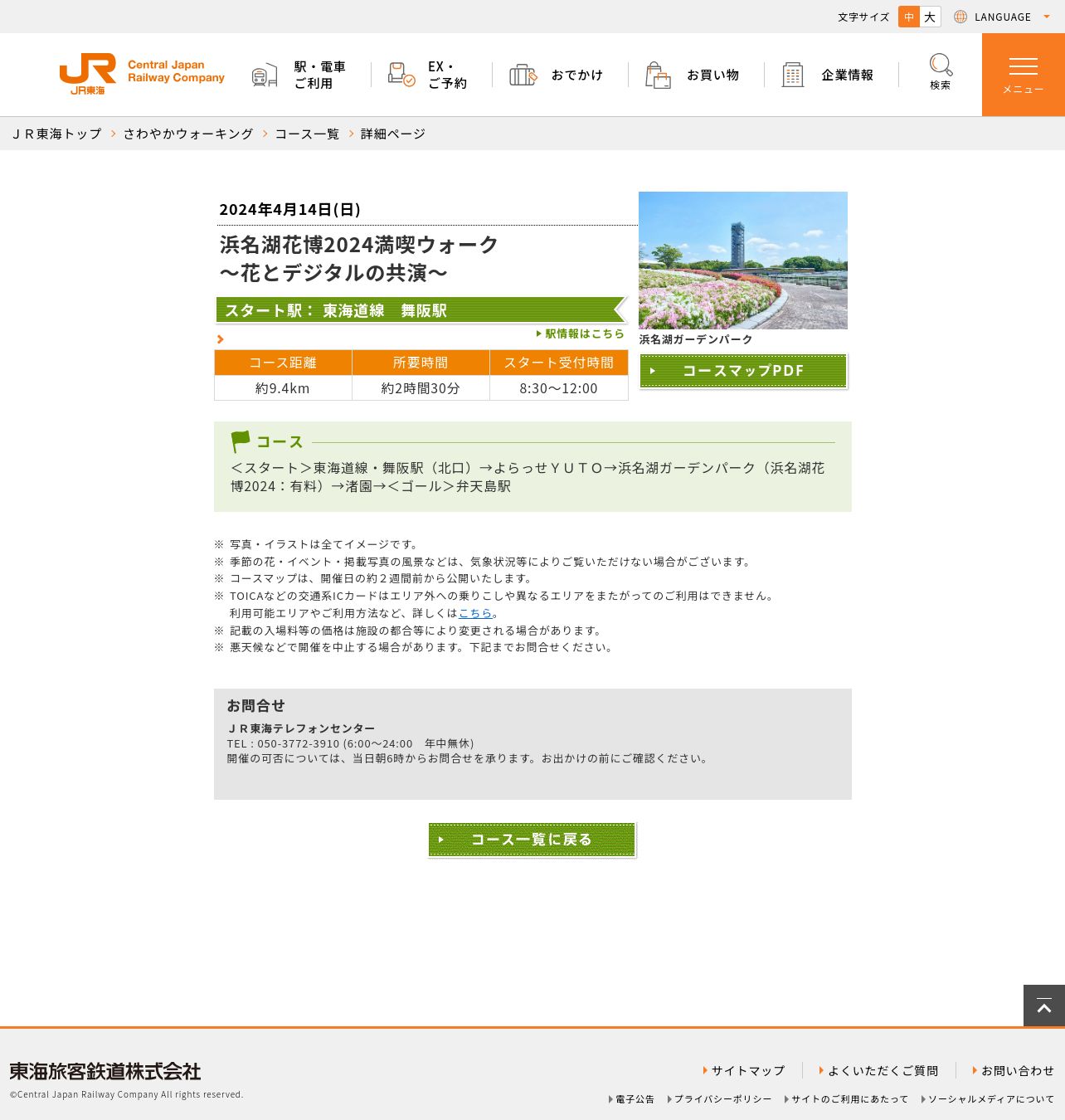Viewport: 1065px width, 1120px height.
Task: Click the 浜名湖ガーデンパーク photo
Action: pyautogui.click(x=743, y=261)
